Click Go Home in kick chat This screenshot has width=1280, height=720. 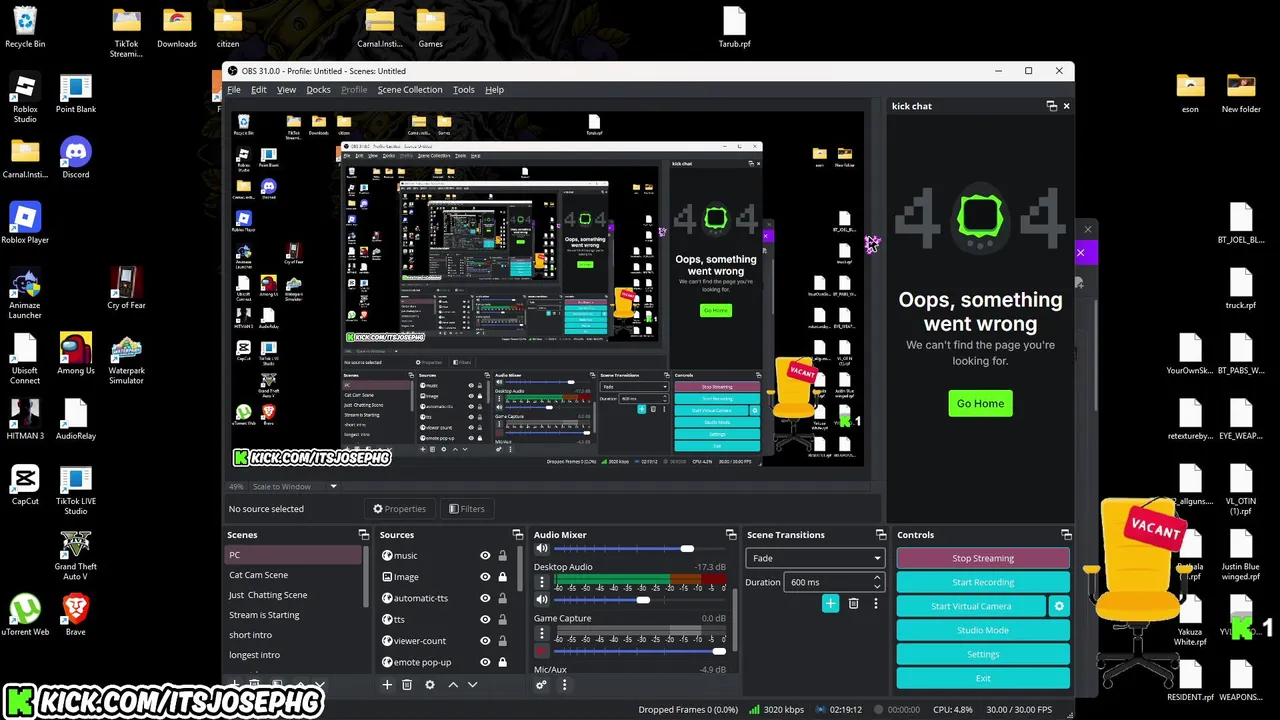980,403
